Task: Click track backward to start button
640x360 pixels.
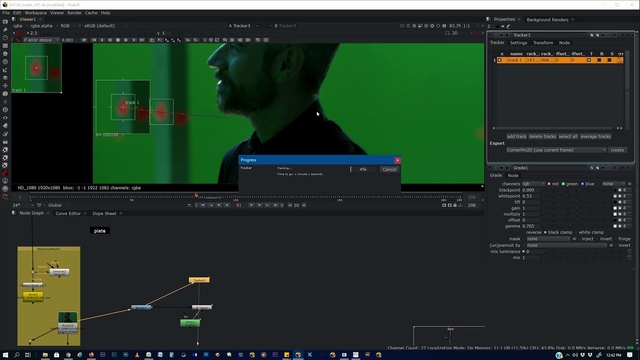Action: tap(94, 40)
